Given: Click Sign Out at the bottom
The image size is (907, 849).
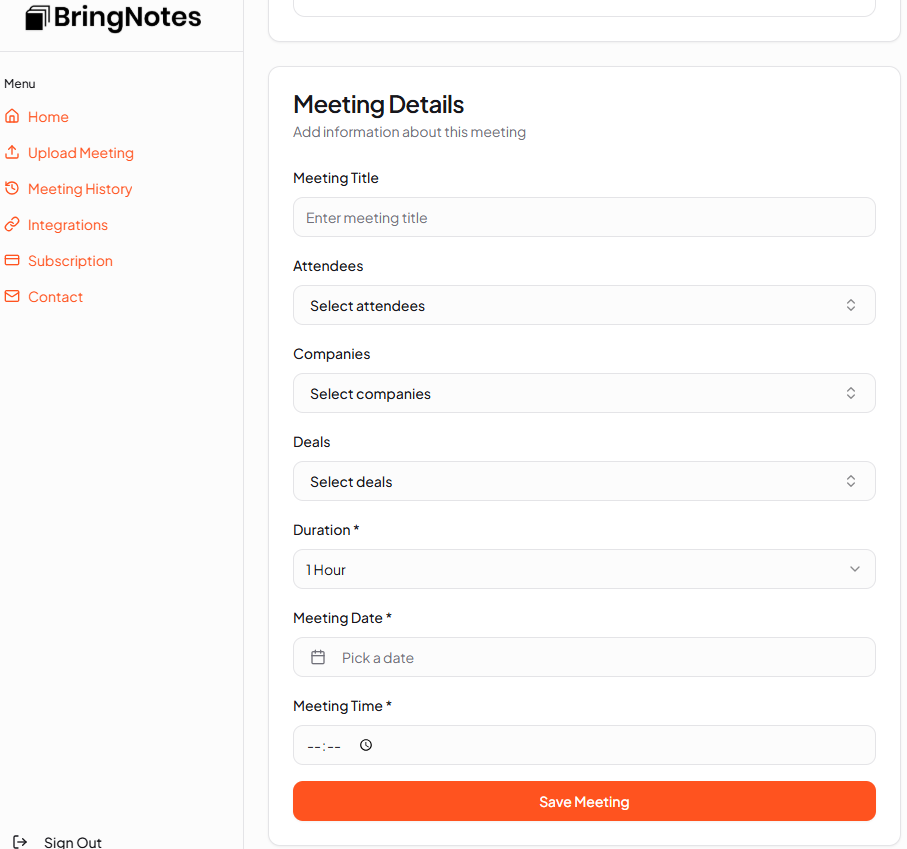Looking at the screenshot, I should click(x=72, y=841).
